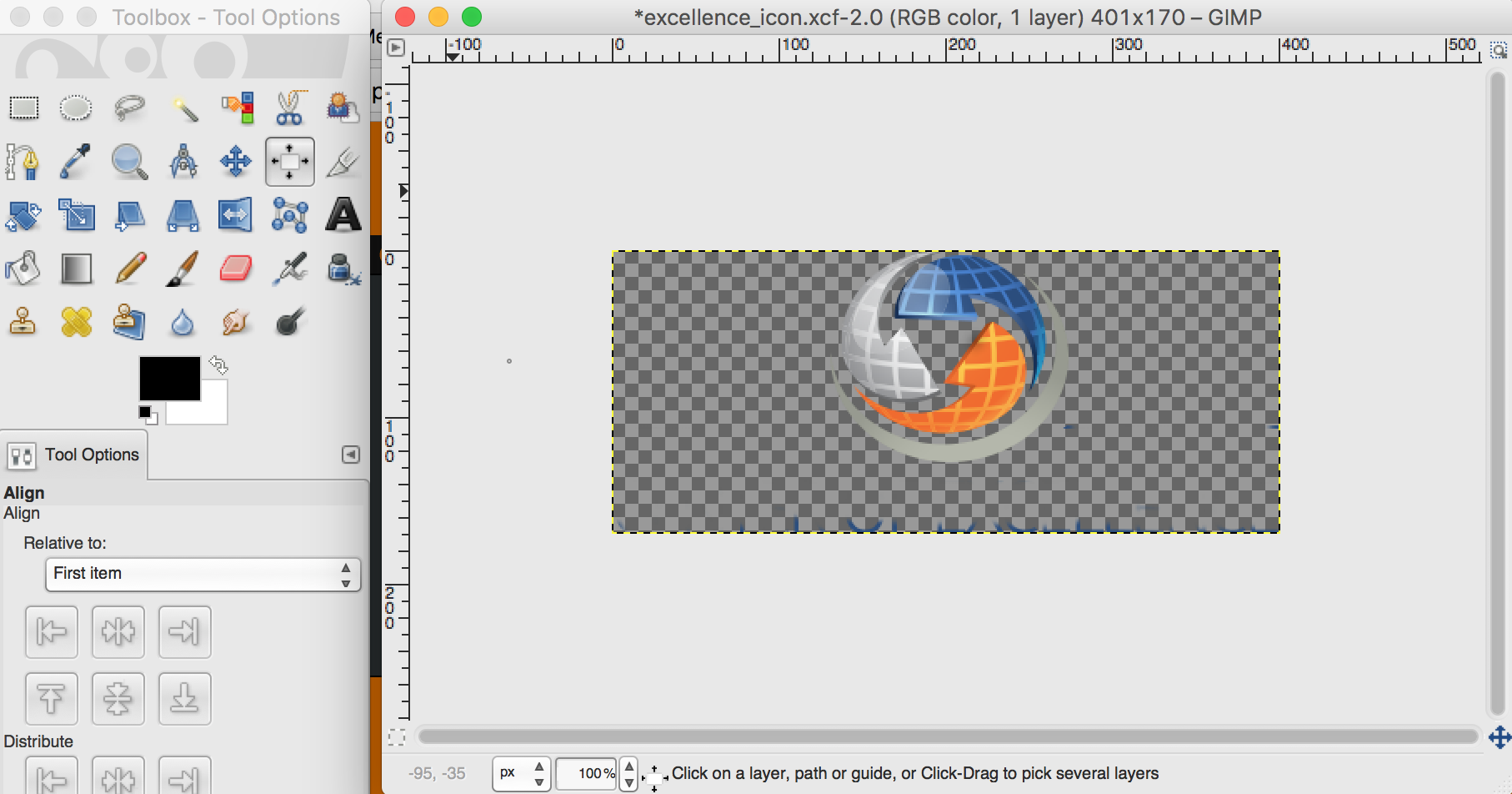Open the image menu at ruler corner
1512x794 pixels.
coord(396,48)
